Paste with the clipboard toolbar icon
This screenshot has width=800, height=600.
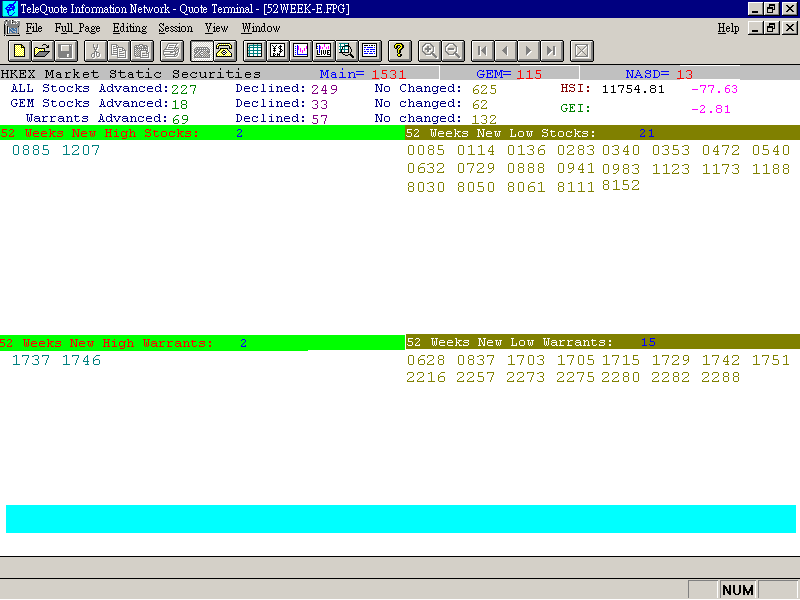[x=141, y=51]
